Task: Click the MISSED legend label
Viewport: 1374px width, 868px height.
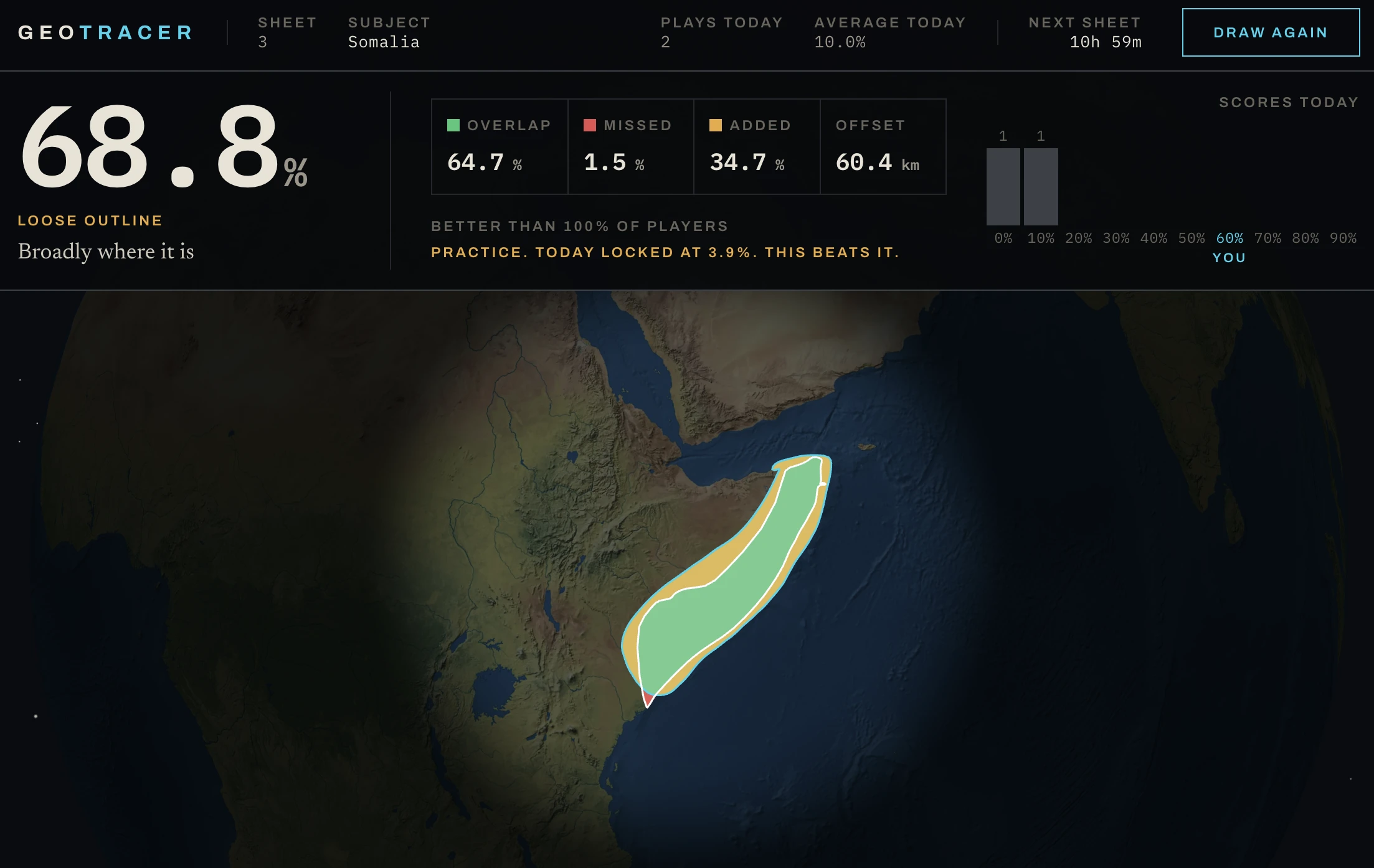Action: coord(638,125)
